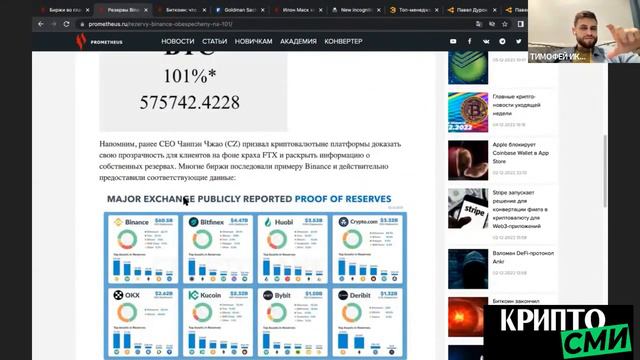This screenshot has height=360, width=640.
Task: Click the hooded hacker Ankr thumbnail
Action: point(468,269)
